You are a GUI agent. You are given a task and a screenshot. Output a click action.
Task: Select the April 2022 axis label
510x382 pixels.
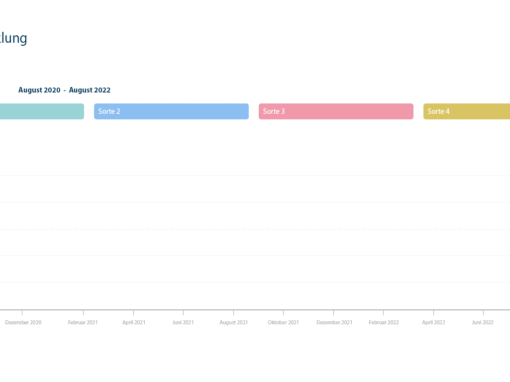433,322
